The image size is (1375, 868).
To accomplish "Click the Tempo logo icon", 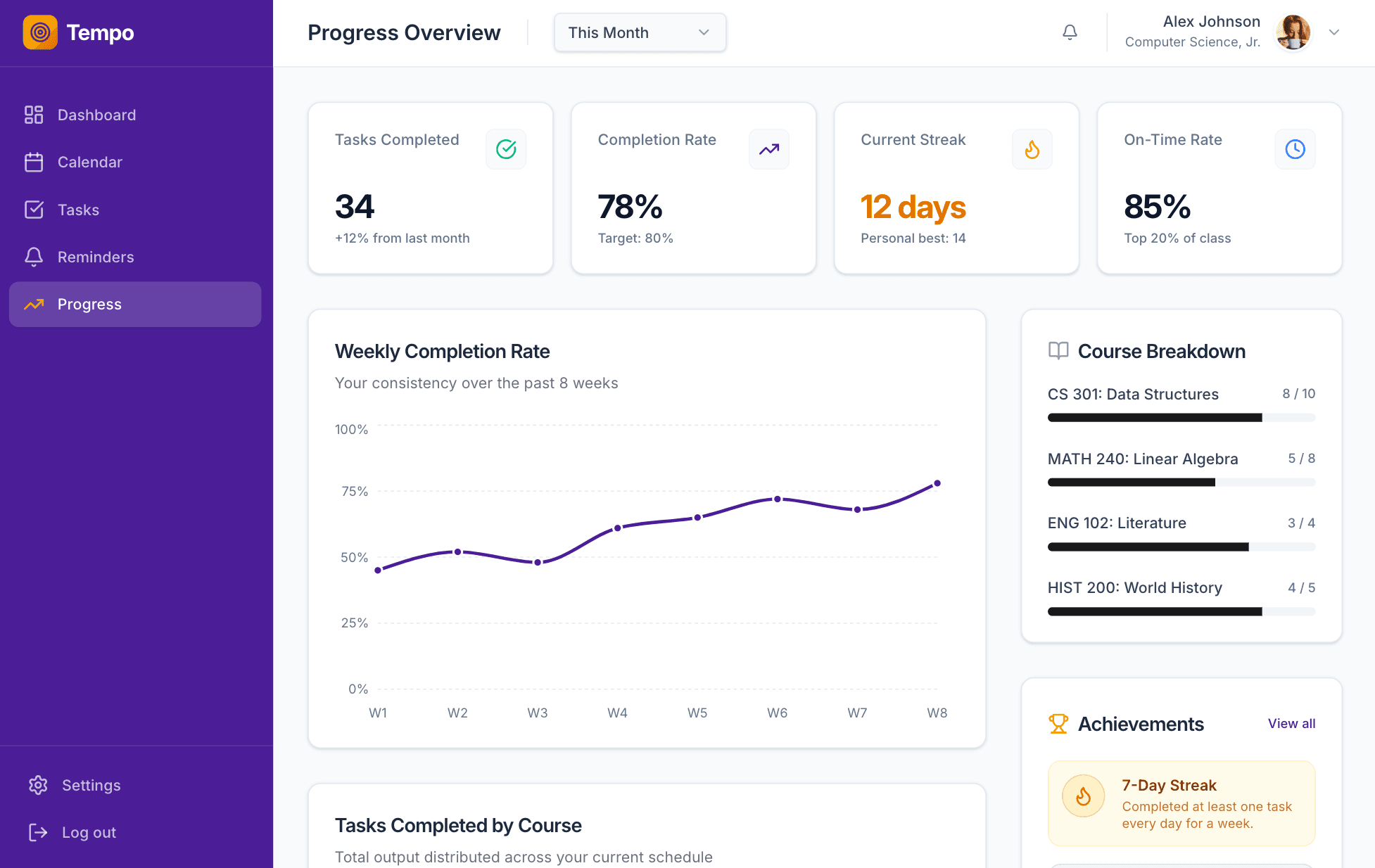I will pyautogui.click(x=40, y=32).
